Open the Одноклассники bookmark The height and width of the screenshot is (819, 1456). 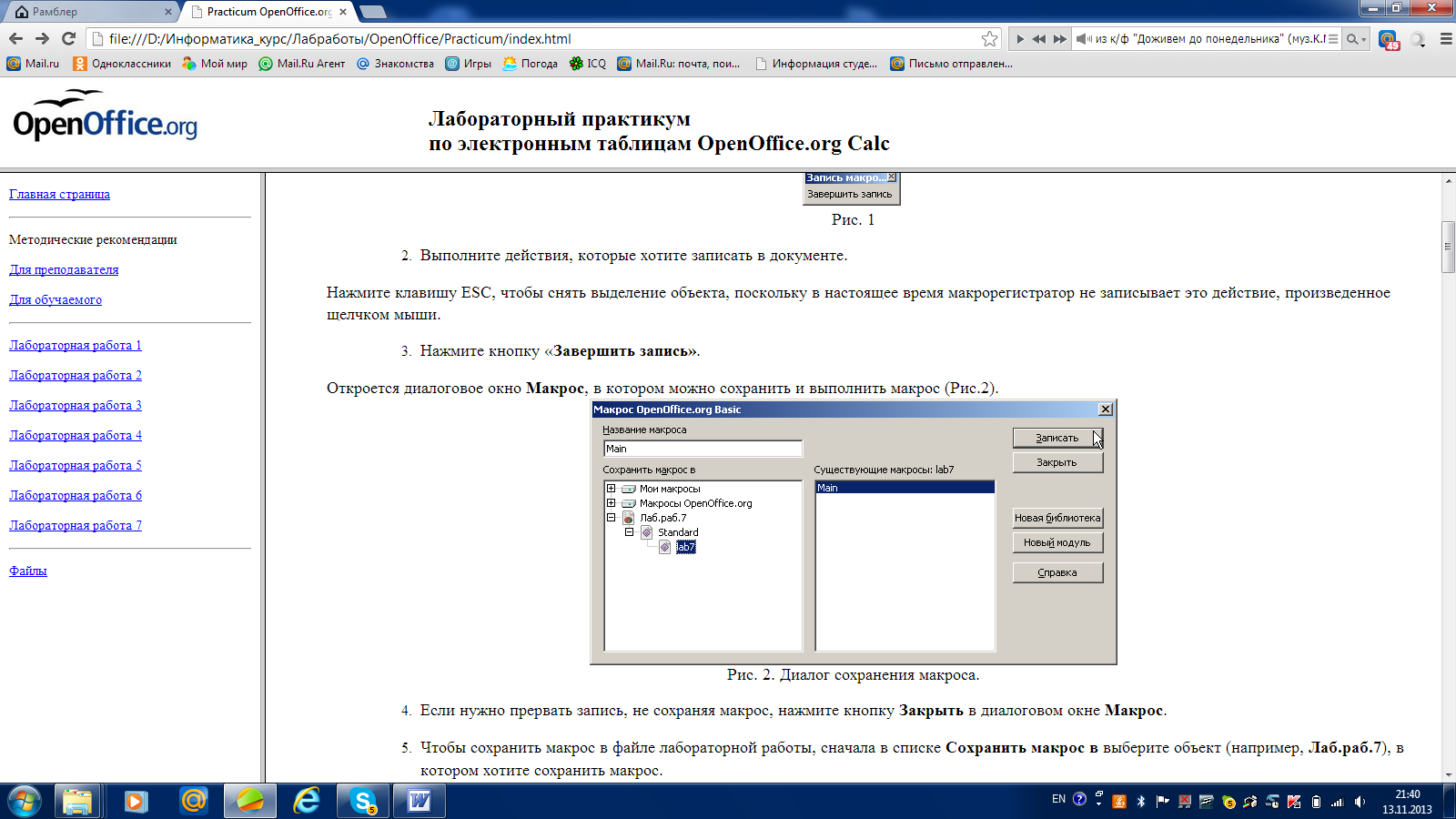122,64
